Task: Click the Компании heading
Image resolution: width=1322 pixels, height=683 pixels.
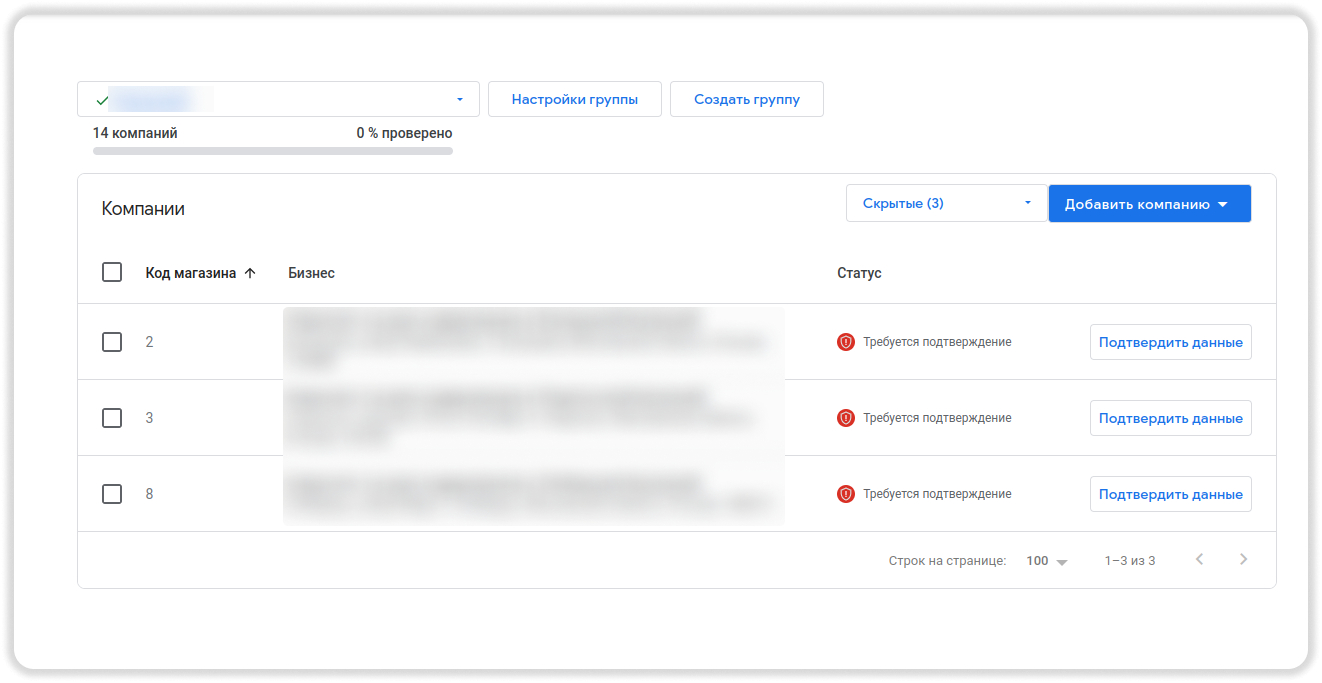Action: (x=143, y=209)
